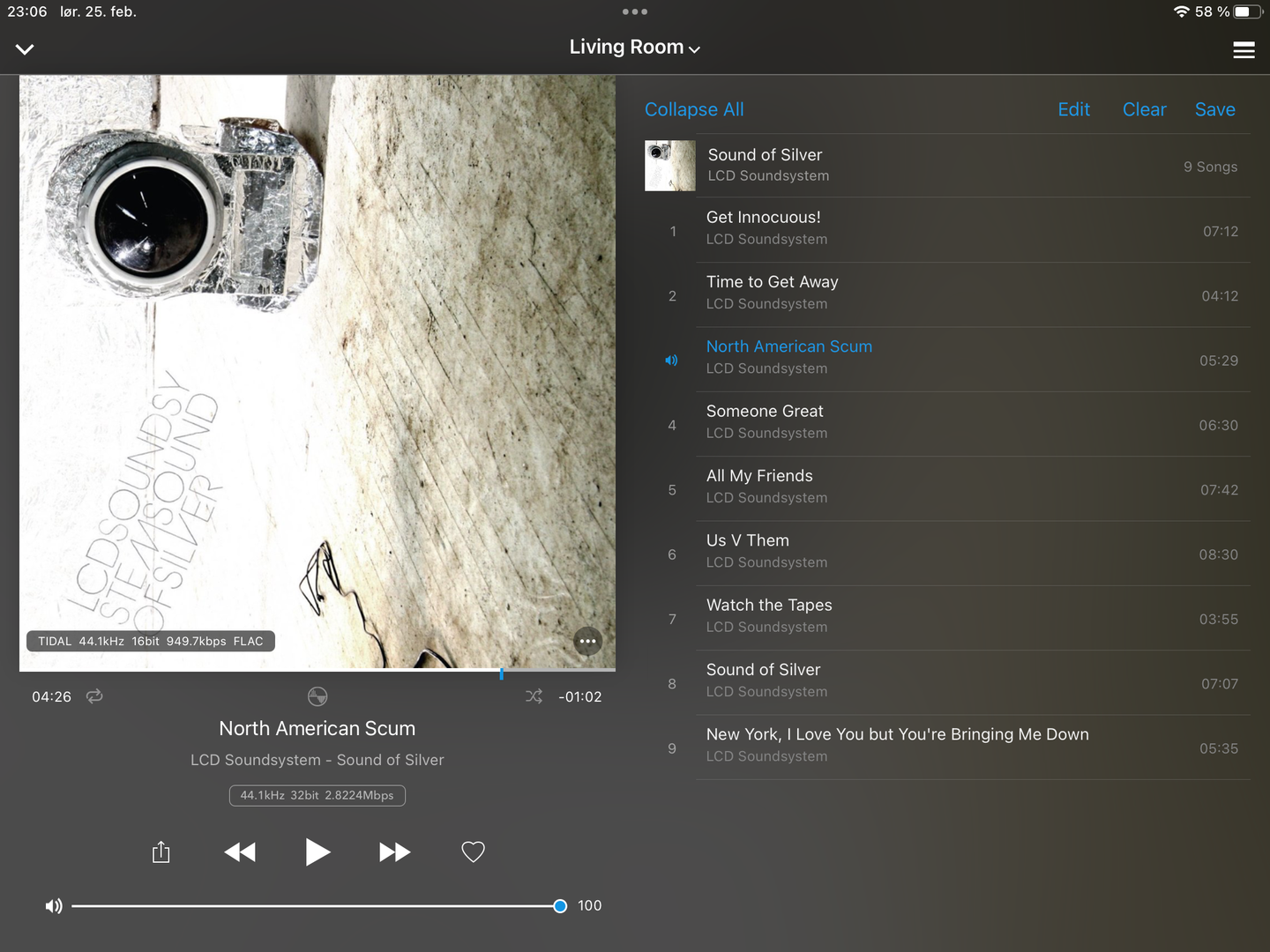The image size is (1270, 952).
Task: Tap the Wi-Fi status icon
Action: click(1182, 11)
